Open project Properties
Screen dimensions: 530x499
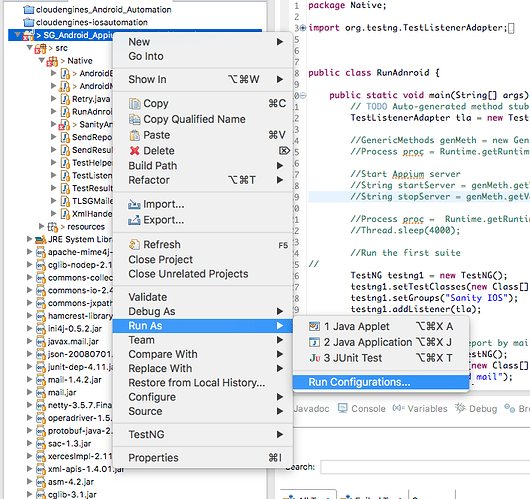pyautogui.click(x=203, y=458)
